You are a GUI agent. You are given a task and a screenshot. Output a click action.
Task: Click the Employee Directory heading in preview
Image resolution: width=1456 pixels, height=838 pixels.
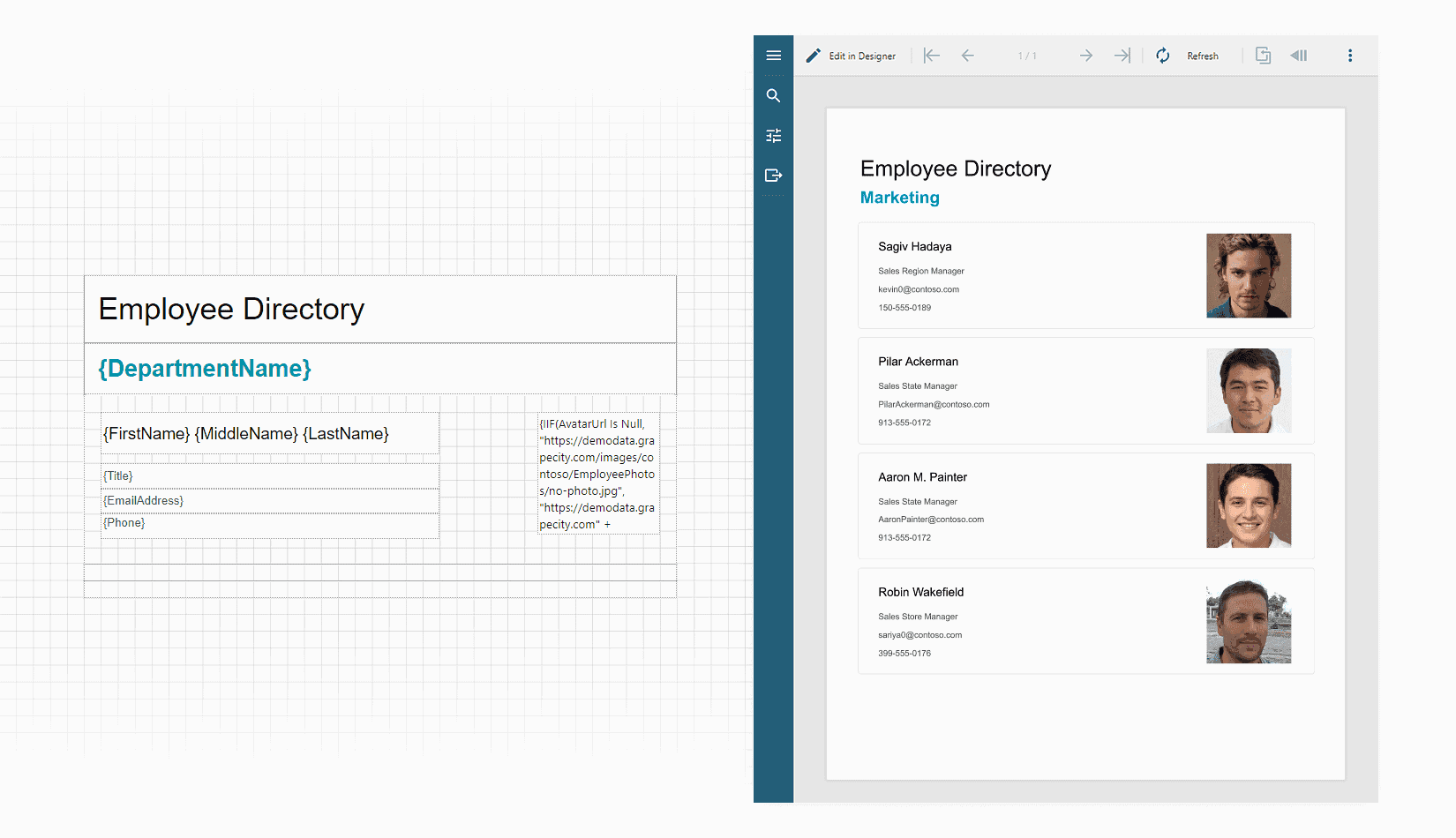[956, 168]
